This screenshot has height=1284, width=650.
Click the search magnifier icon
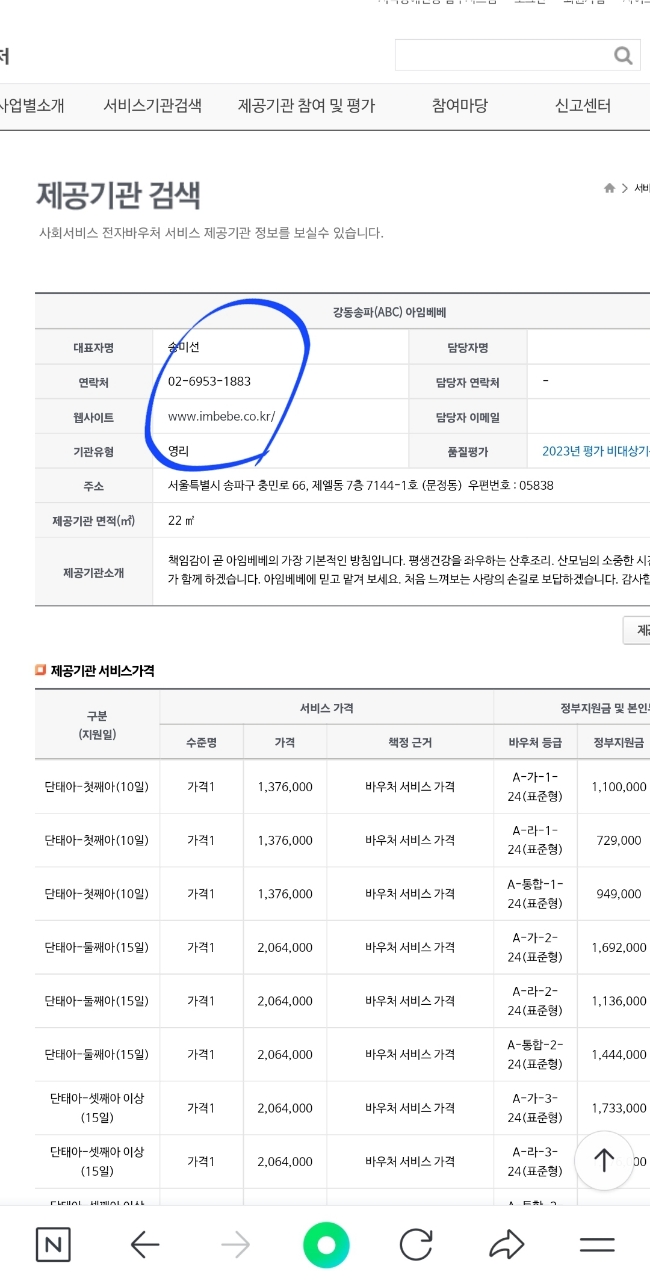tap(623, 55)
